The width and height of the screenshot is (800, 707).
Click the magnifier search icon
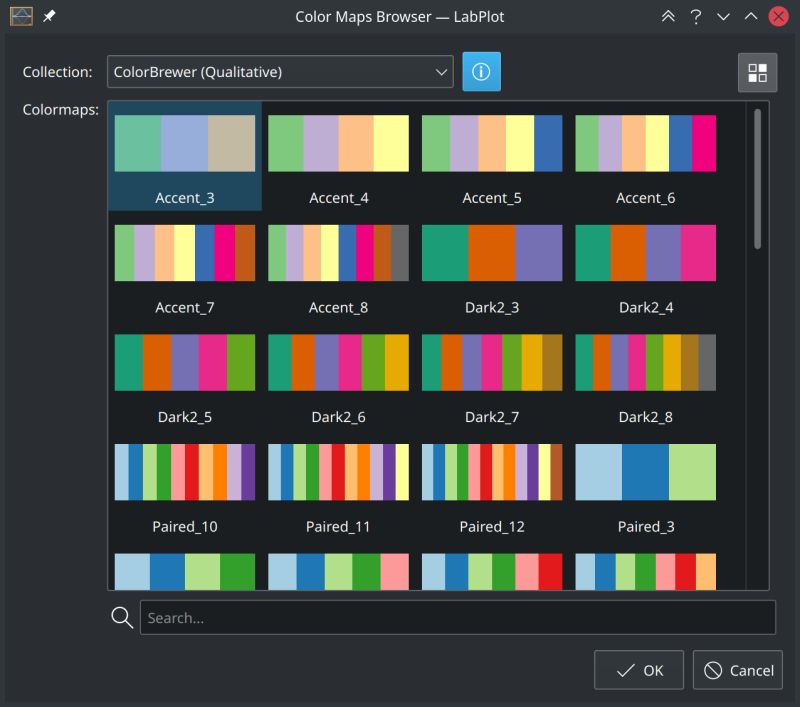pyautogui.click(x=121, y=616)
